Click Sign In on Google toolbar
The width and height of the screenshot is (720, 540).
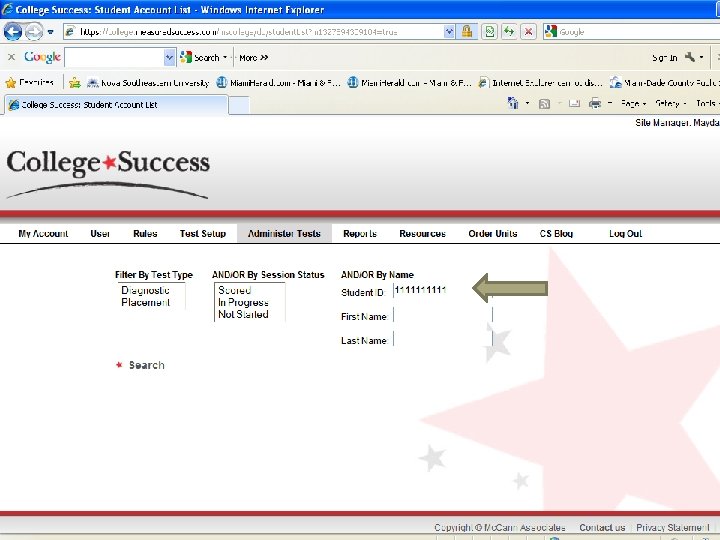click(664, 57)
